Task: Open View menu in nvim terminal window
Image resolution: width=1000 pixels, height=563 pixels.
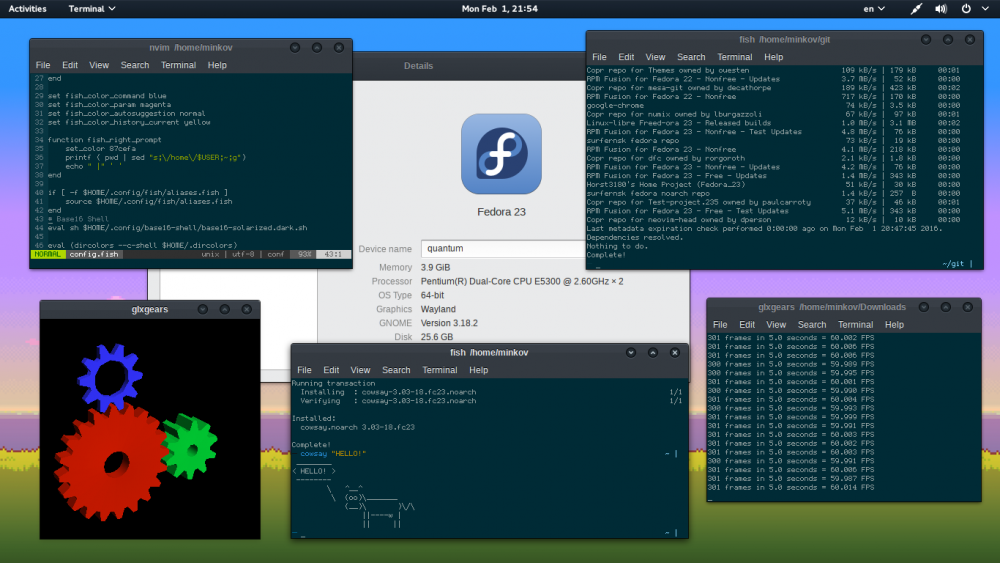Action: coord(99,65)
